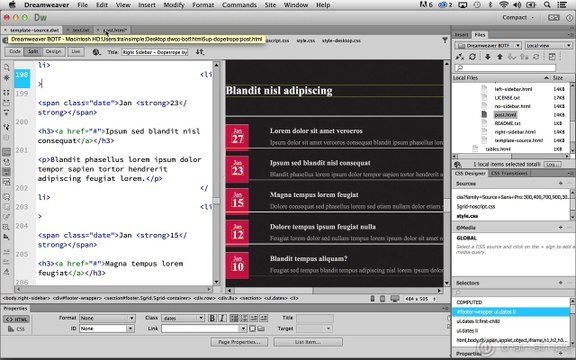Open the style-desktop.css related file
Viewport: 576px width, 360px height.
click(x=341, y=40)
